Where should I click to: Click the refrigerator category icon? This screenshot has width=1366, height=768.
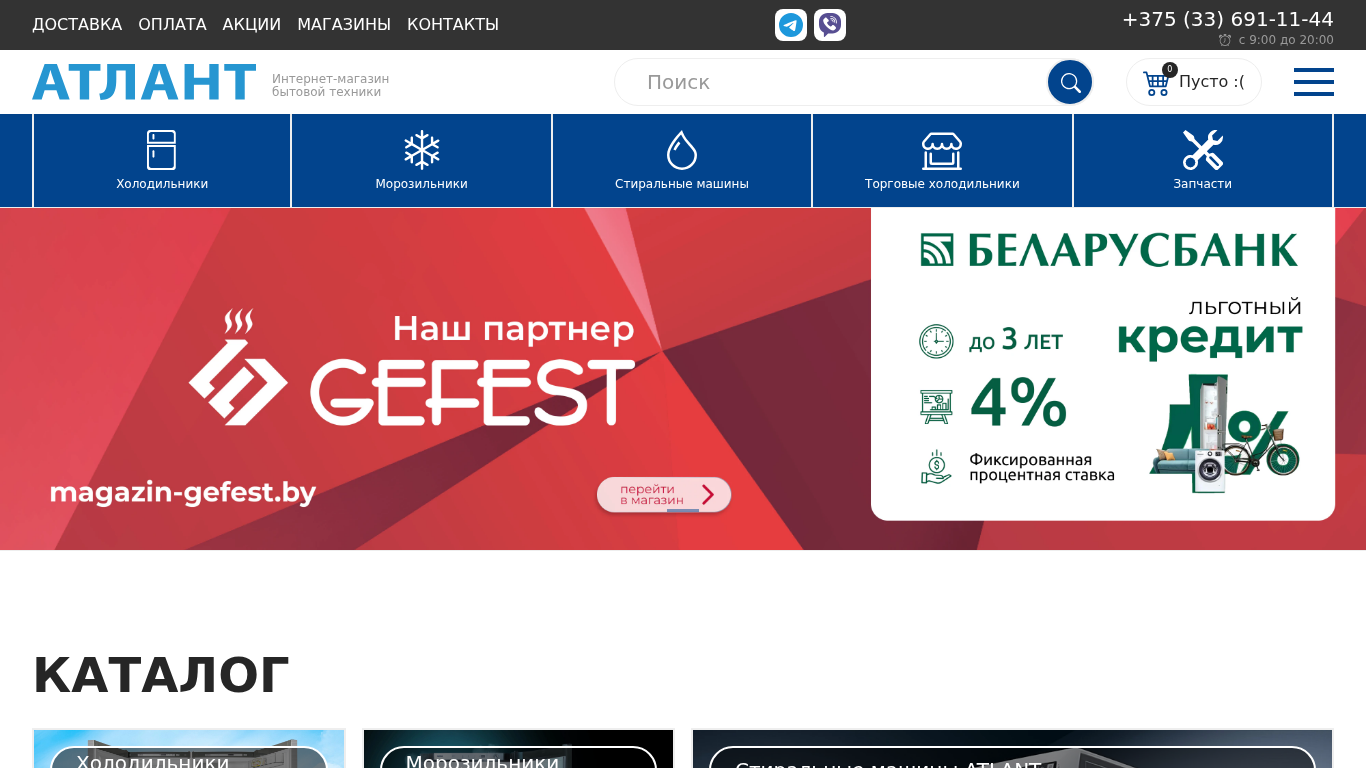(x=161, y=150)
